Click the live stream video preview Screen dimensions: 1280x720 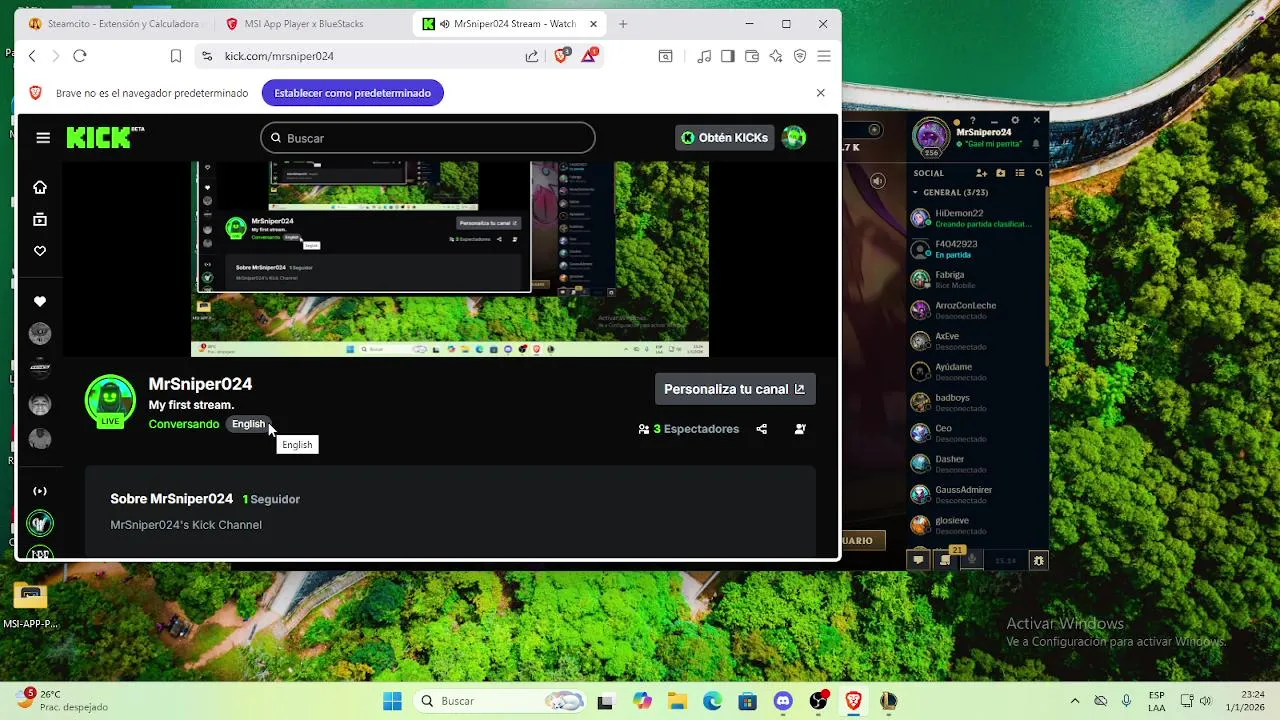450,258
